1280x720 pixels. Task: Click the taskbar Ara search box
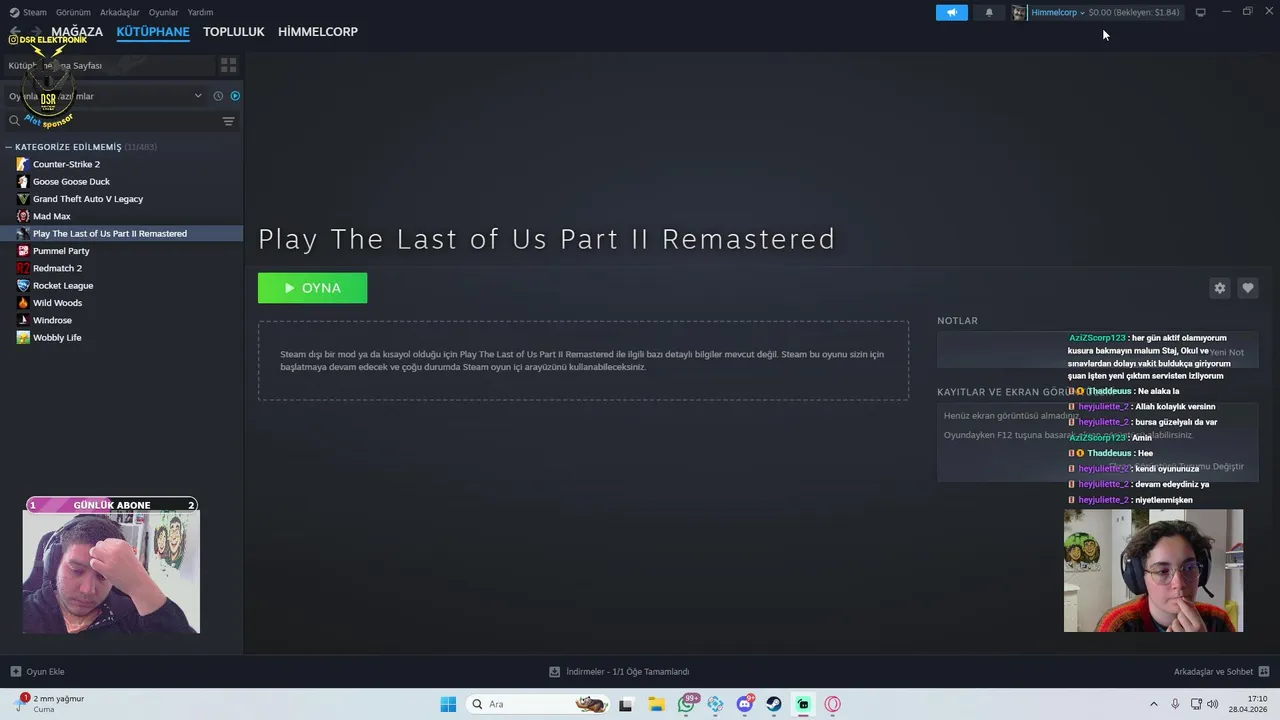[x=538, y=704]
